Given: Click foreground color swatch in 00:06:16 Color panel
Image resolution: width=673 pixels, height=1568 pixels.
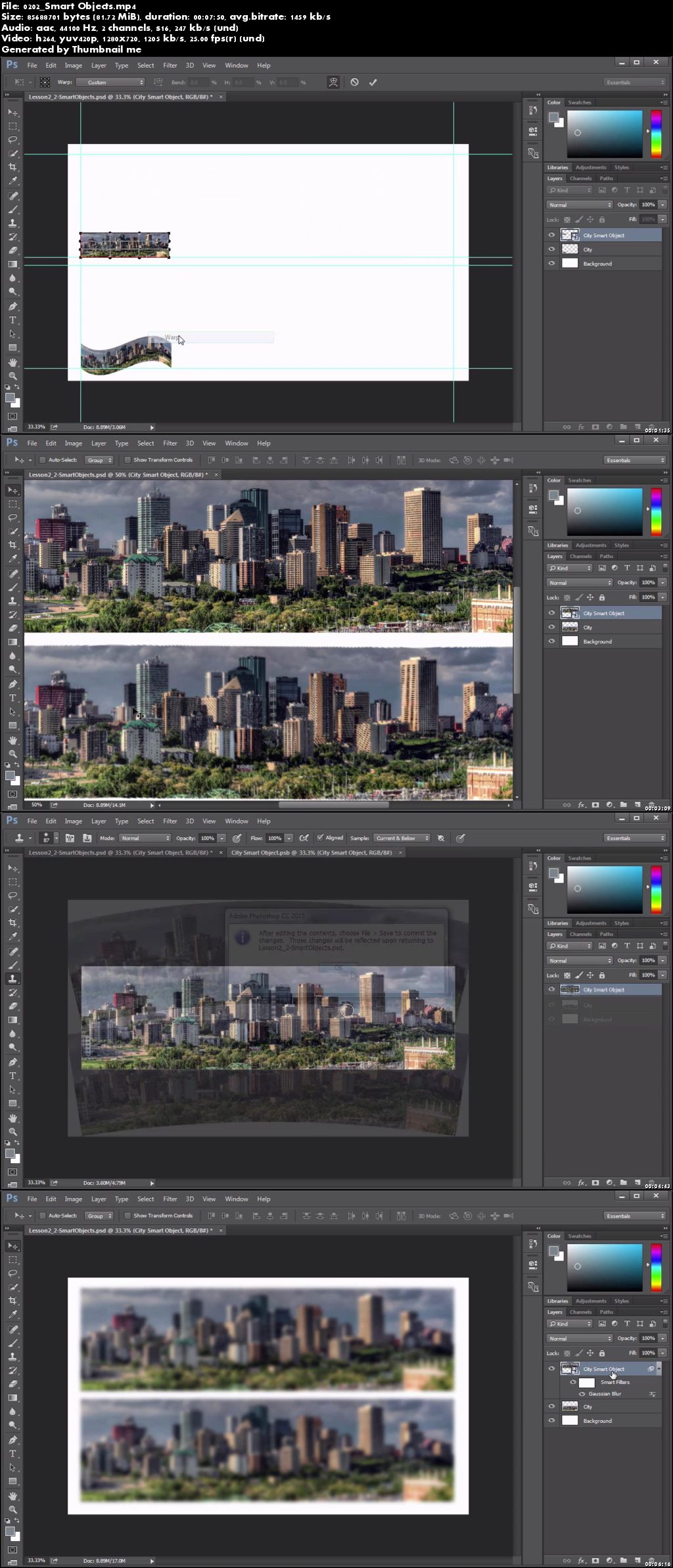Looking at the screenshot, I should pos(554,1251).
